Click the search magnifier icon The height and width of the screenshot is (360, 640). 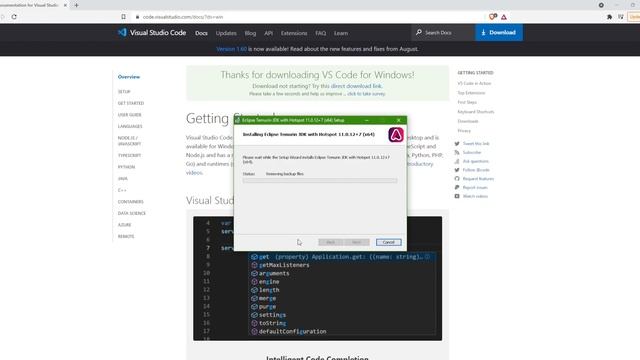tap(418, 32)
